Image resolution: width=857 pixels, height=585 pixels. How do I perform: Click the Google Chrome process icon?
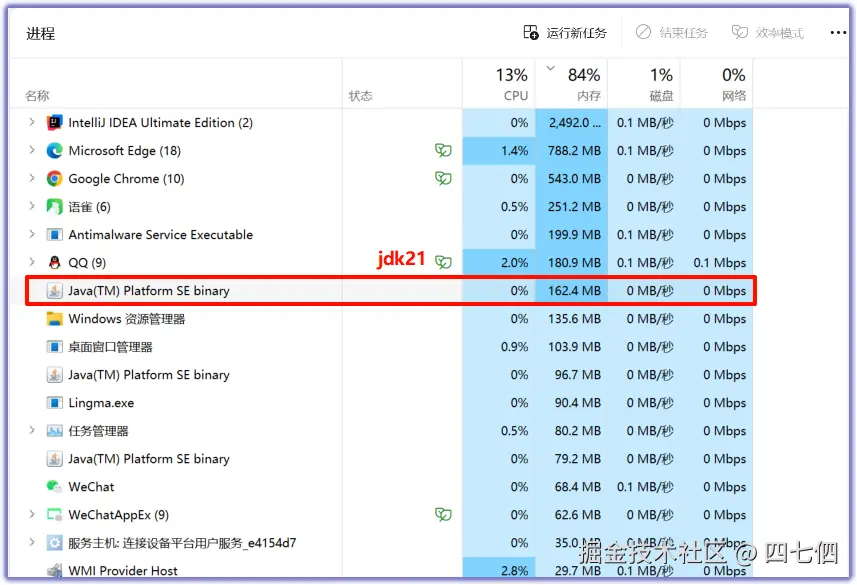point(54,178)
